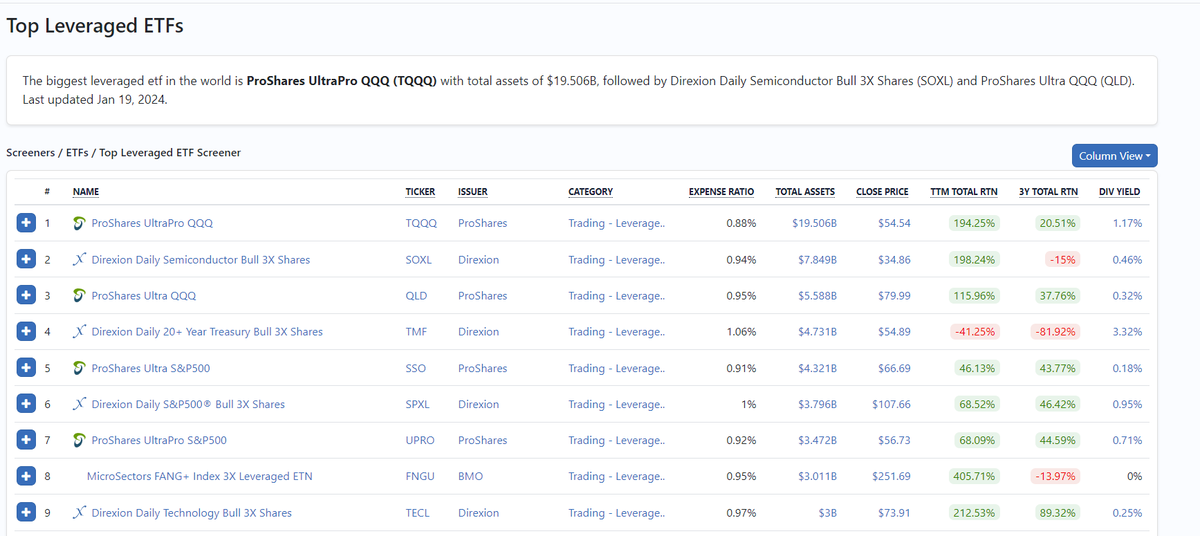Expand row 5 ProShares Ultra S&P500 details

point(26,367)
